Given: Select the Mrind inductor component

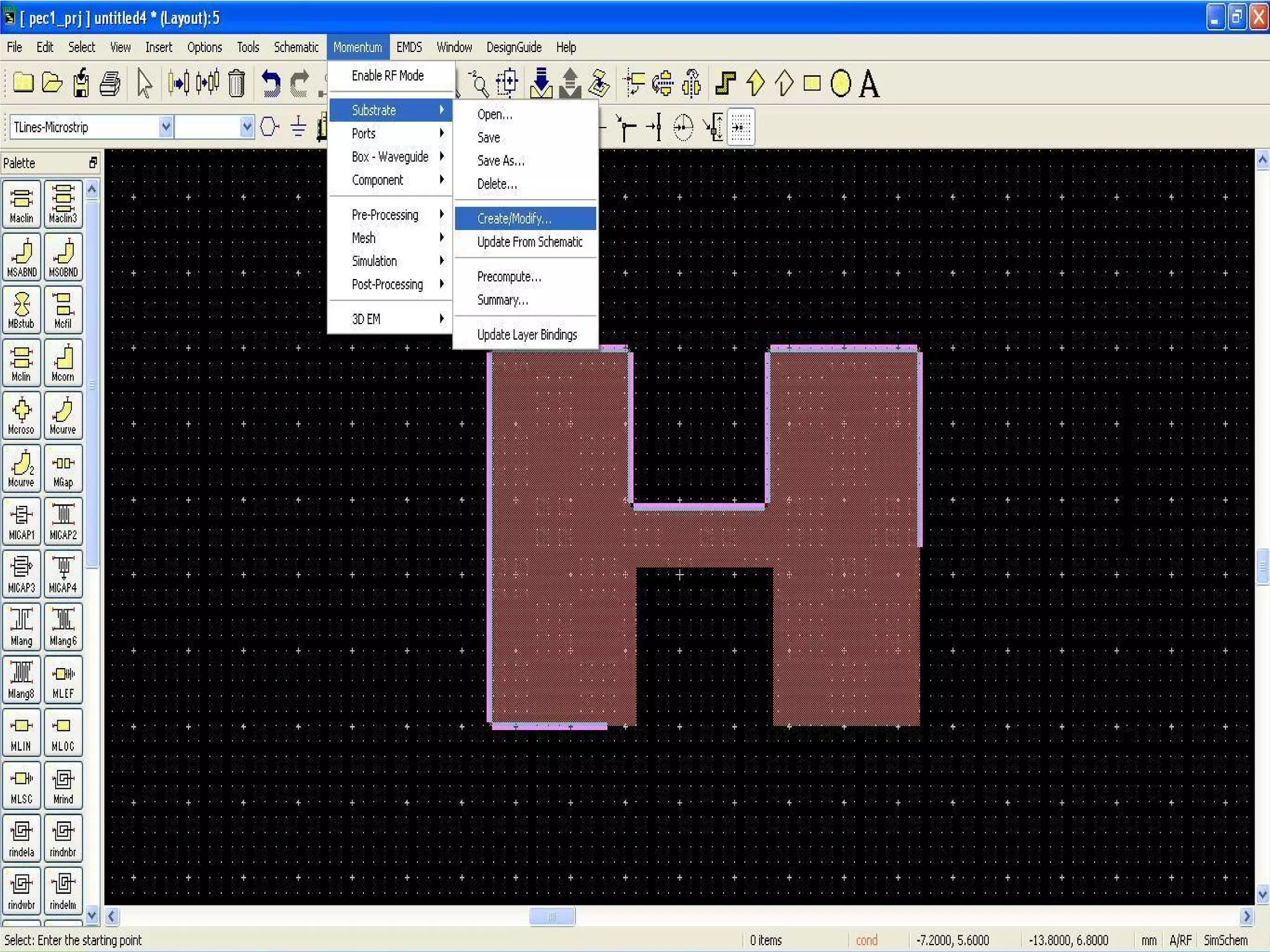Looking at the screenshot, I should 63,785.
